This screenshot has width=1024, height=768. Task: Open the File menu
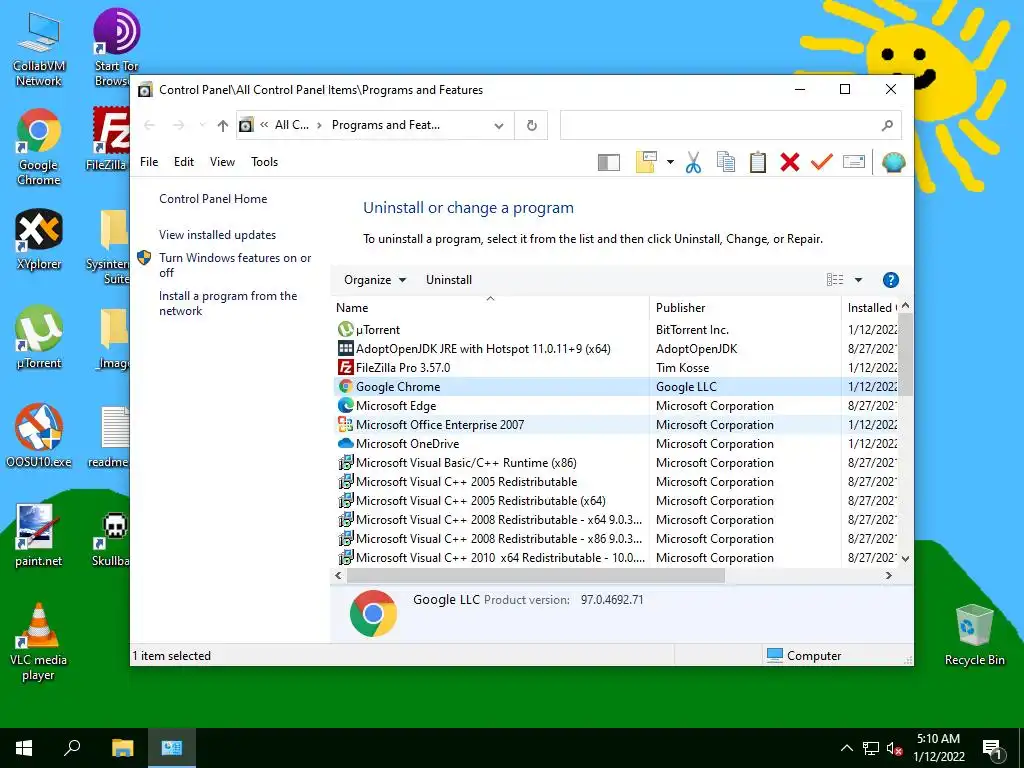pos(149,162)
